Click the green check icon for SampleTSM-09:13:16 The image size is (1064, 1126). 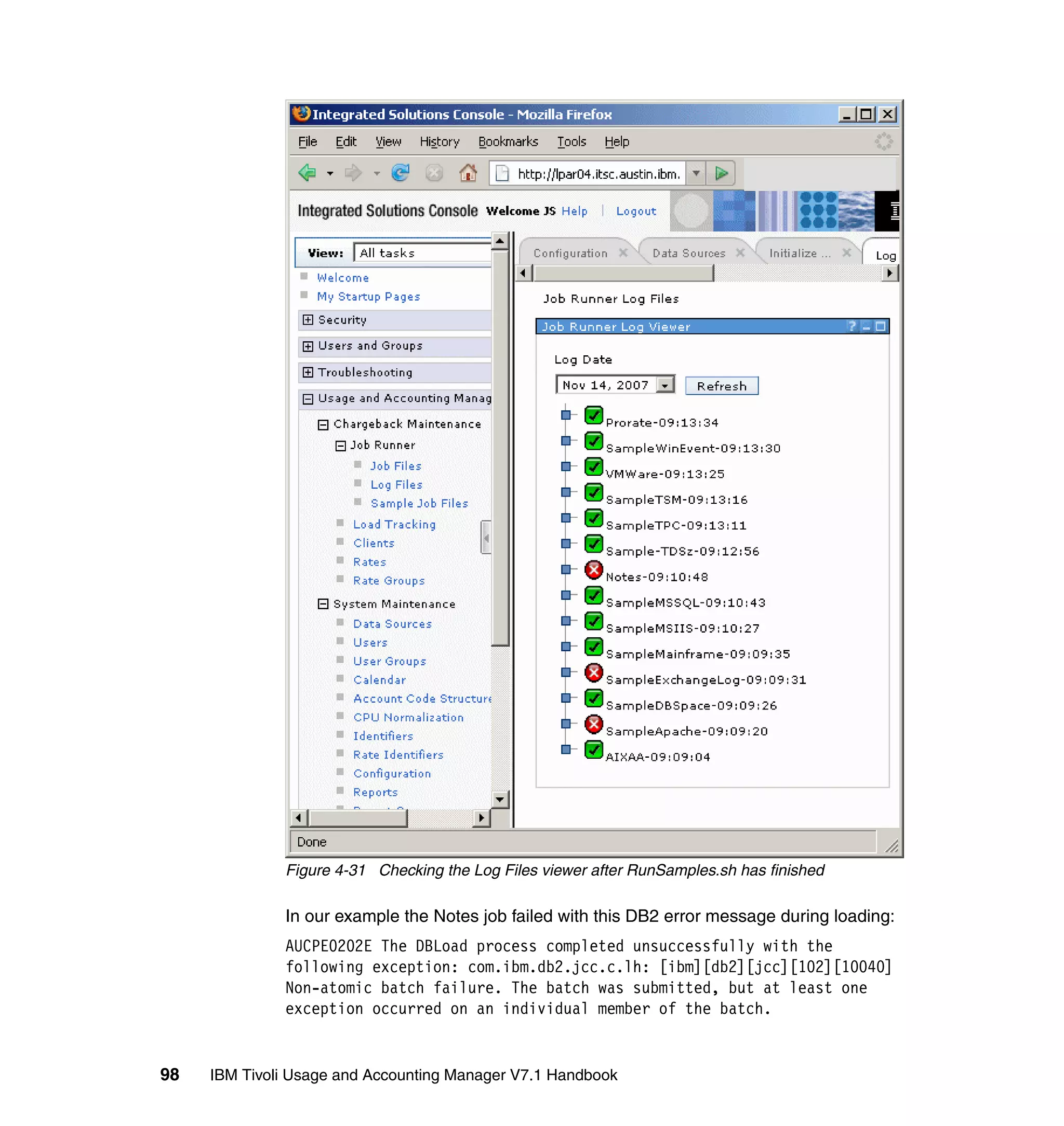pyautogui.click(x=593, y=492)
